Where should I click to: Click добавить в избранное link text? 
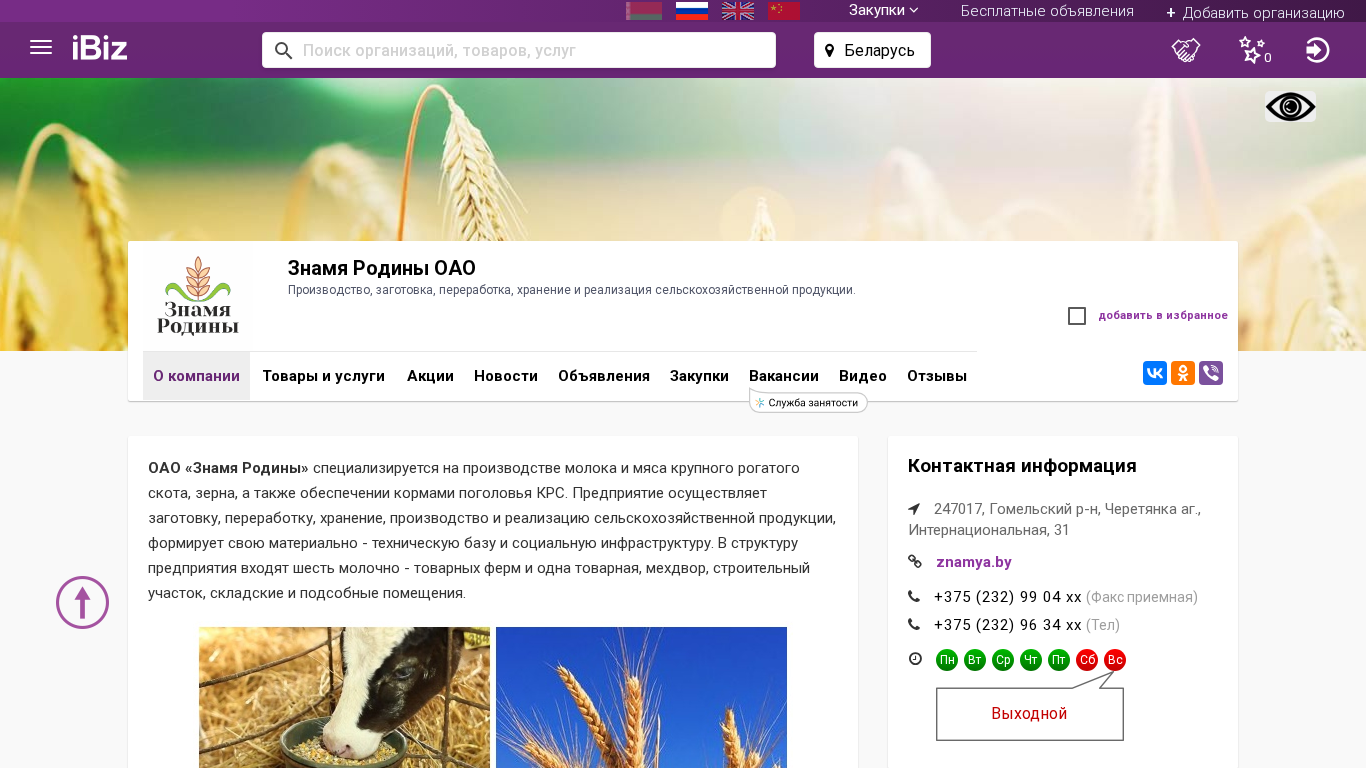pos(1163,316)
